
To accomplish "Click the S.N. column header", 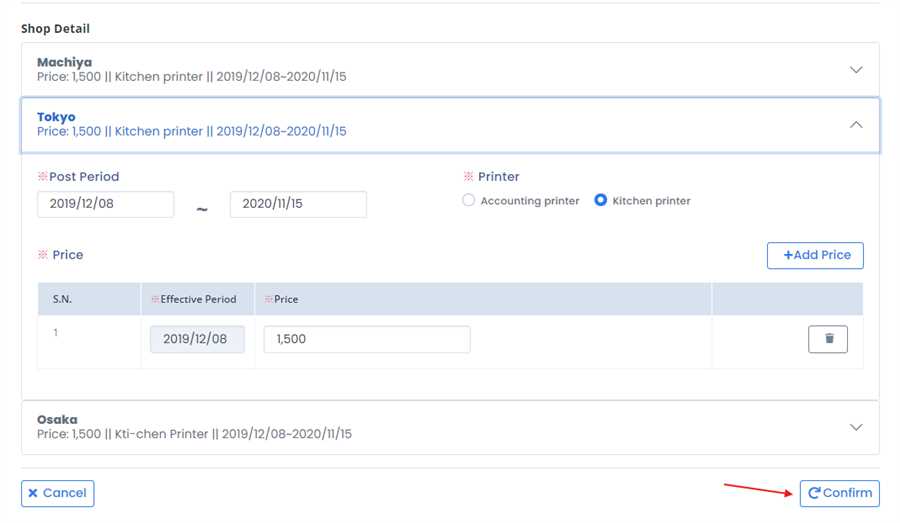I will [62, 299].
